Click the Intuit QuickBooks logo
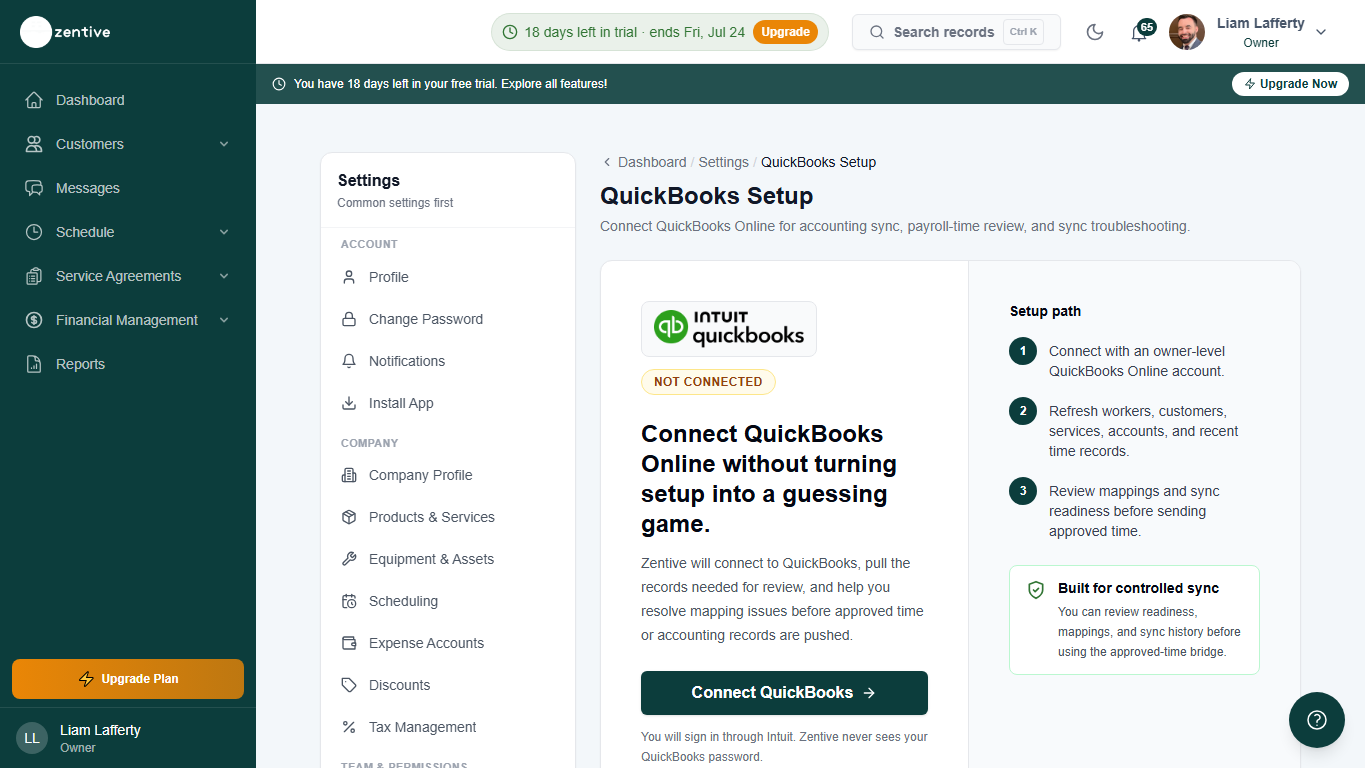The height and width of the screenshot is (768, 1365). click(728, 329)
